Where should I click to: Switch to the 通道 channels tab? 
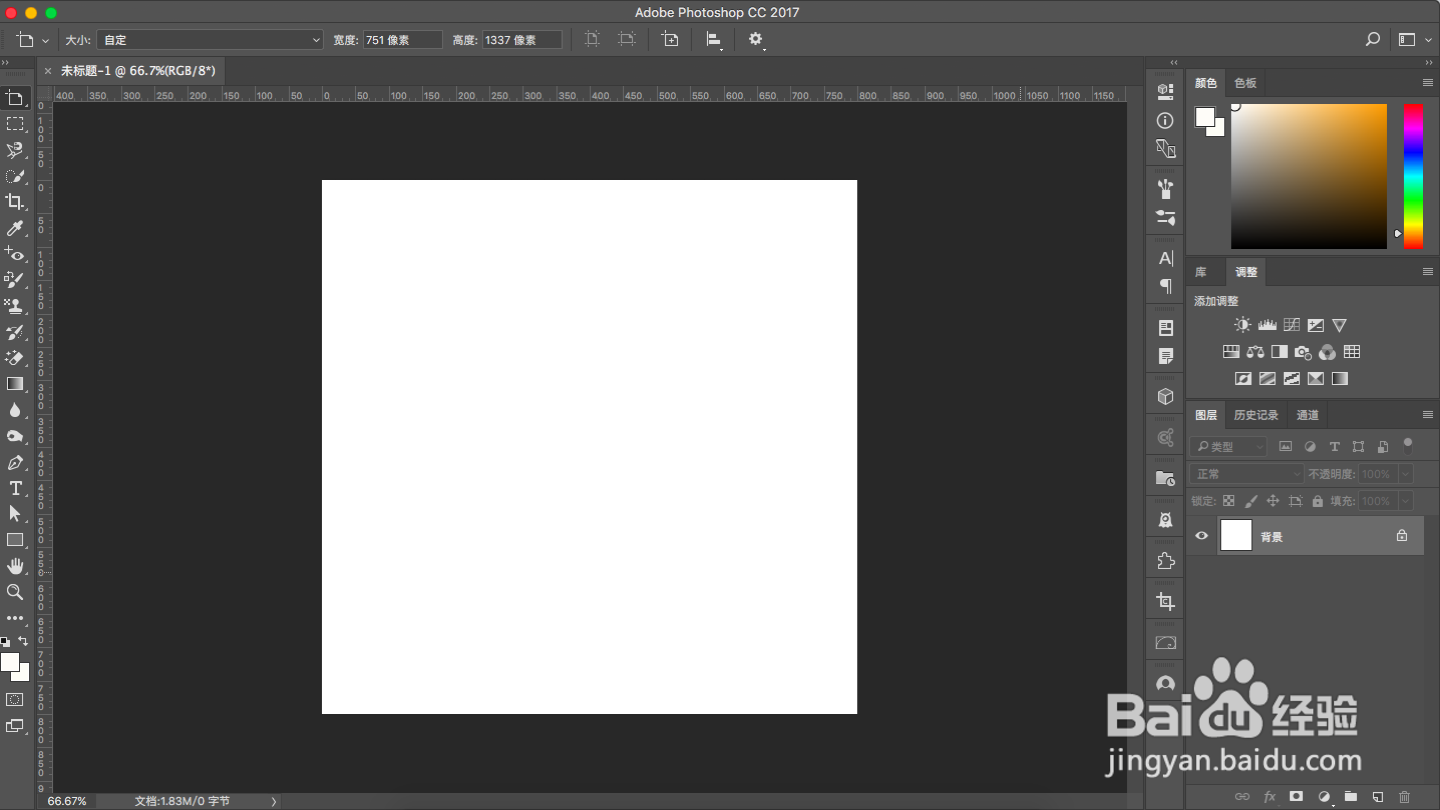click(x=1307, y=415)
